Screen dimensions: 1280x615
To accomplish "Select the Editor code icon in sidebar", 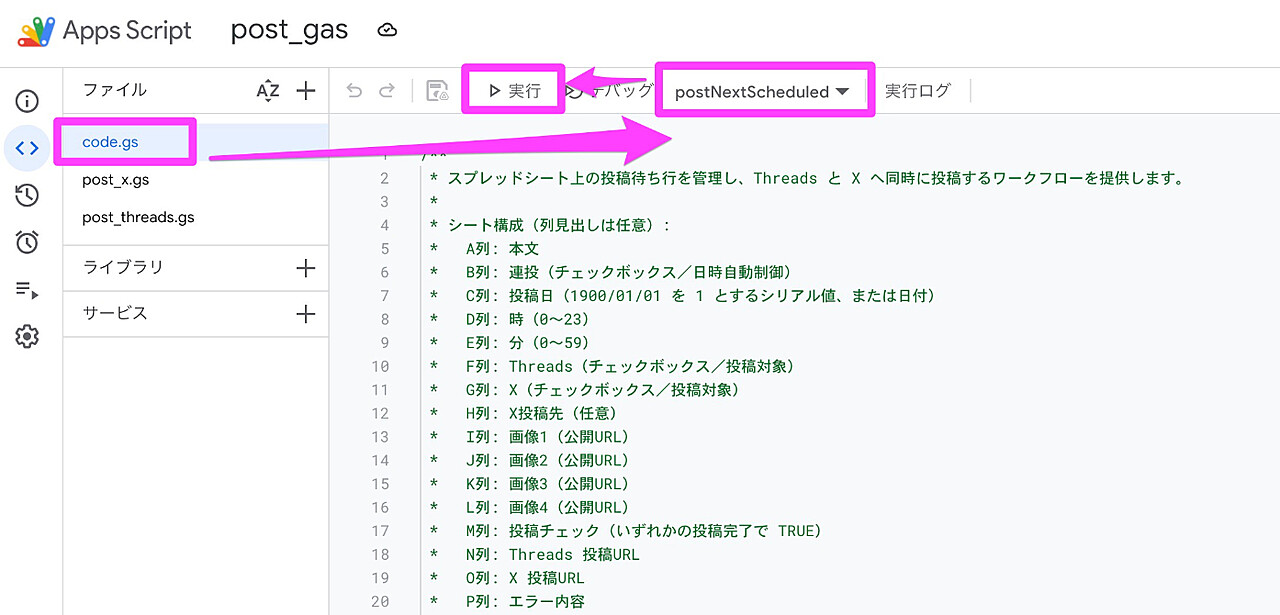I will coord(27,147).
